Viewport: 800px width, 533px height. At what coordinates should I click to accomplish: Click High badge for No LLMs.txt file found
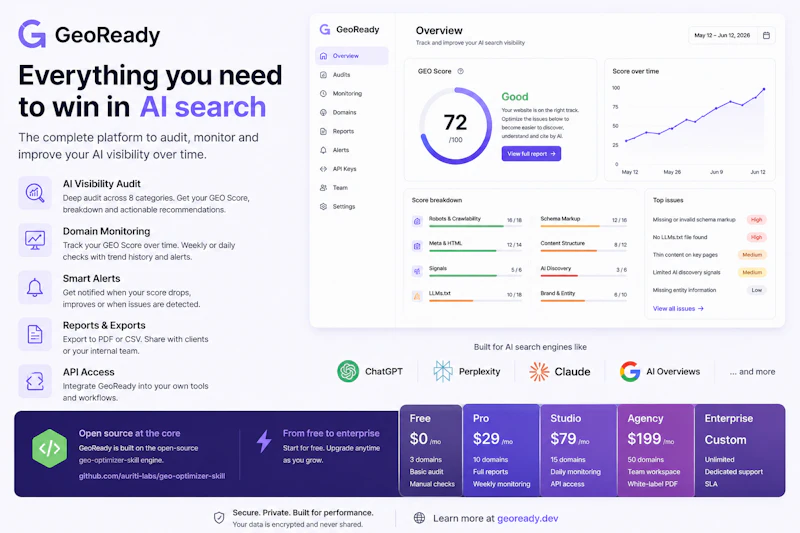tap(757, 237)
